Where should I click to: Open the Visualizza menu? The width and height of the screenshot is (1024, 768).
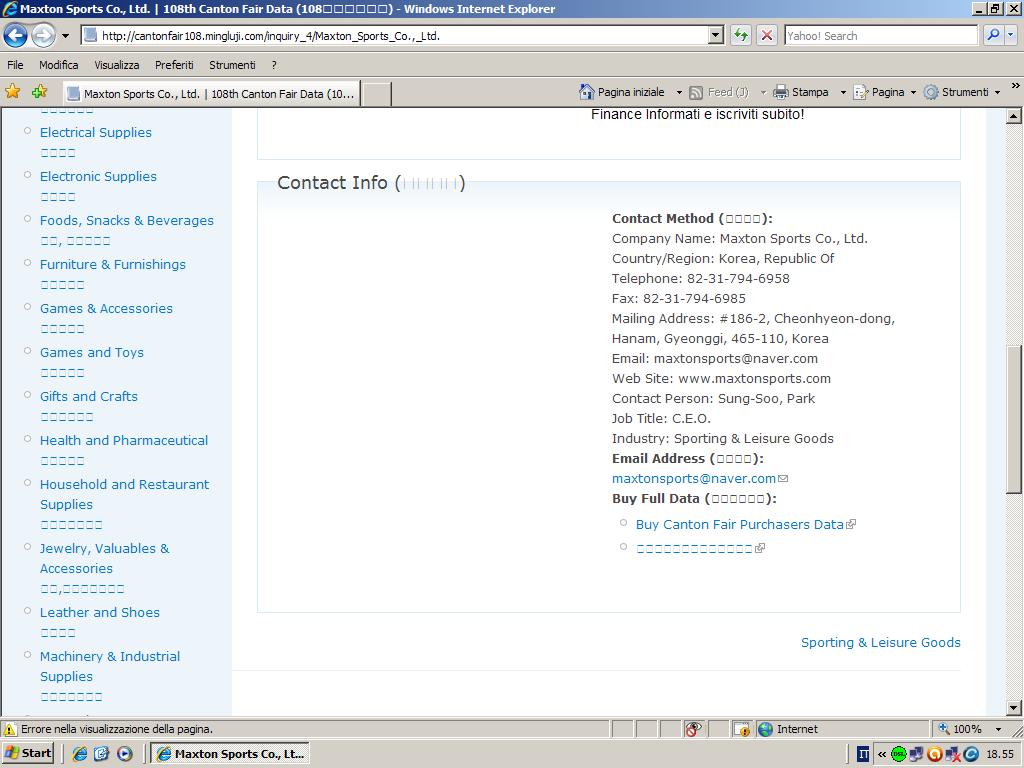point(117,65)
